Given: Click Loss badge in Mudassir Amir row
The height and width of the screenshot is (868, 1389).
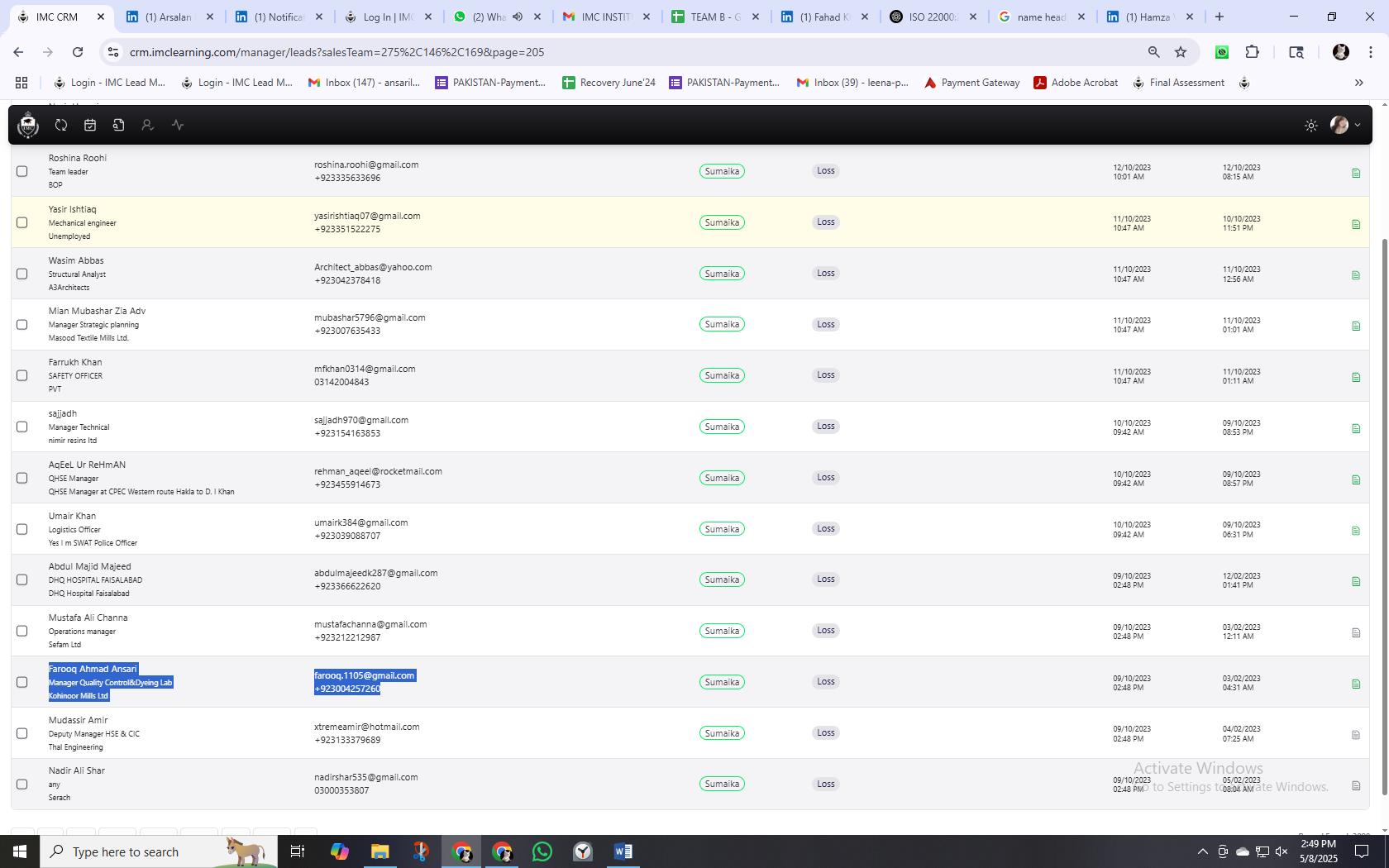Looking at the screenshot, I should pyautogui.click(x=826, y=733).
